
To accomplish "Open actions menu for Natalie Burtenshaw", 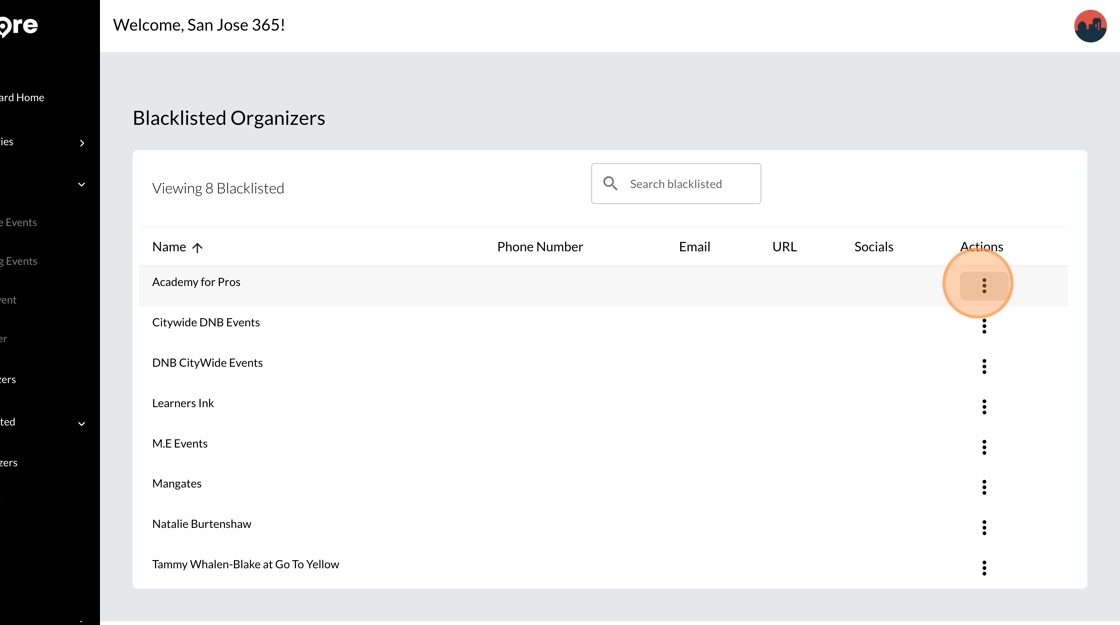I will coord(984,527).
